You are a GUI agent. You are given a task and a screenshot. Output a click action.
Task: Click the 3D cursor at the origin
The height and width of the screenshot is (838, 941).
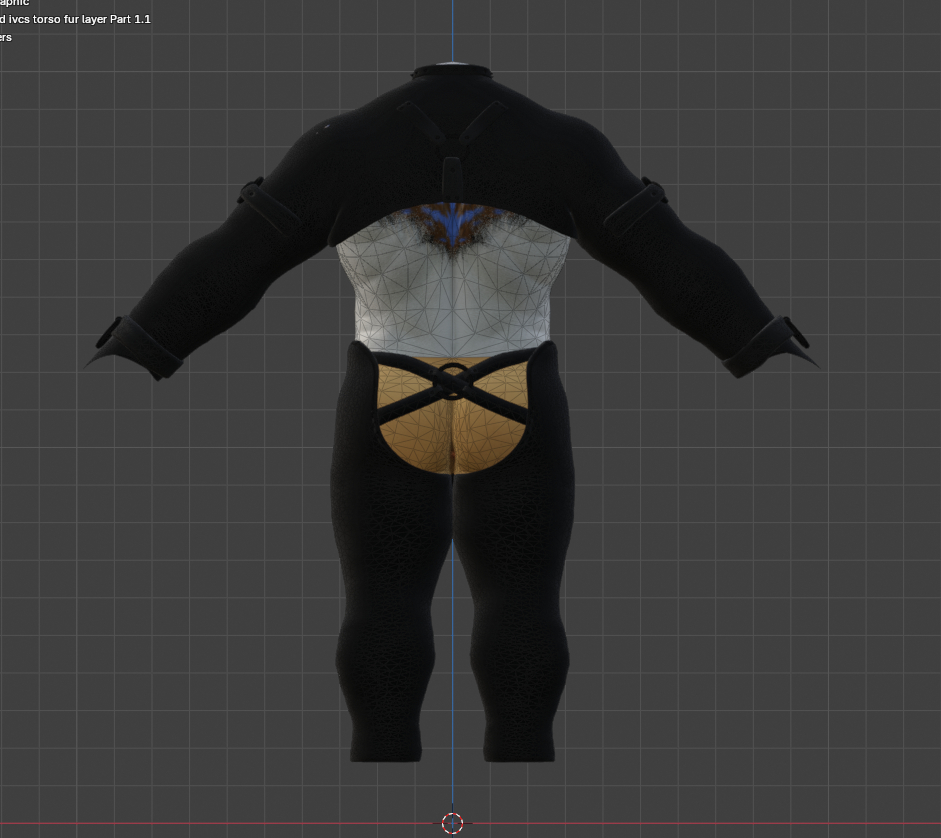(x=452, y=823)
